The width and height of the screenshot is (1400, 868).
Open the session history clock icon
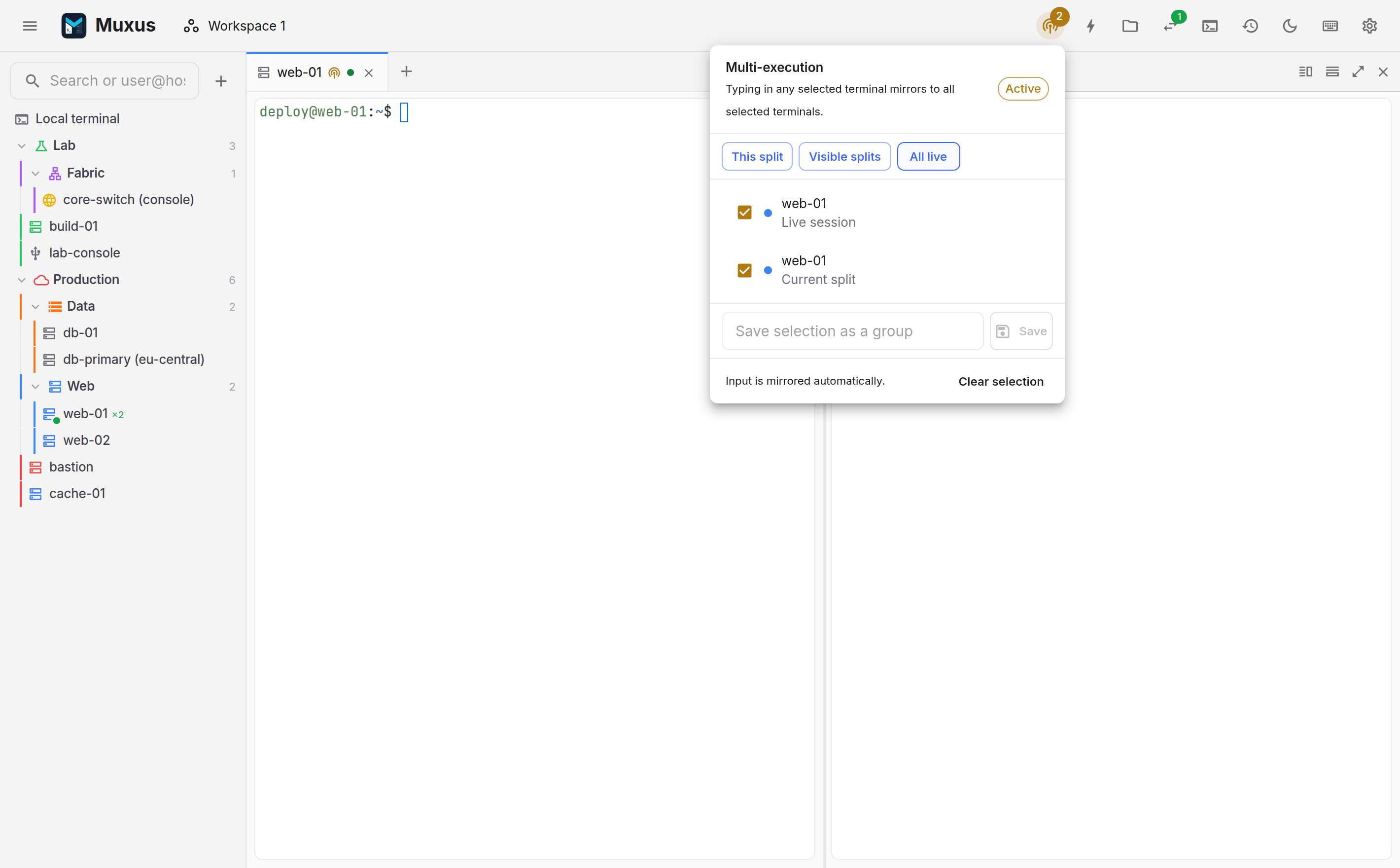pos(1250,26)
